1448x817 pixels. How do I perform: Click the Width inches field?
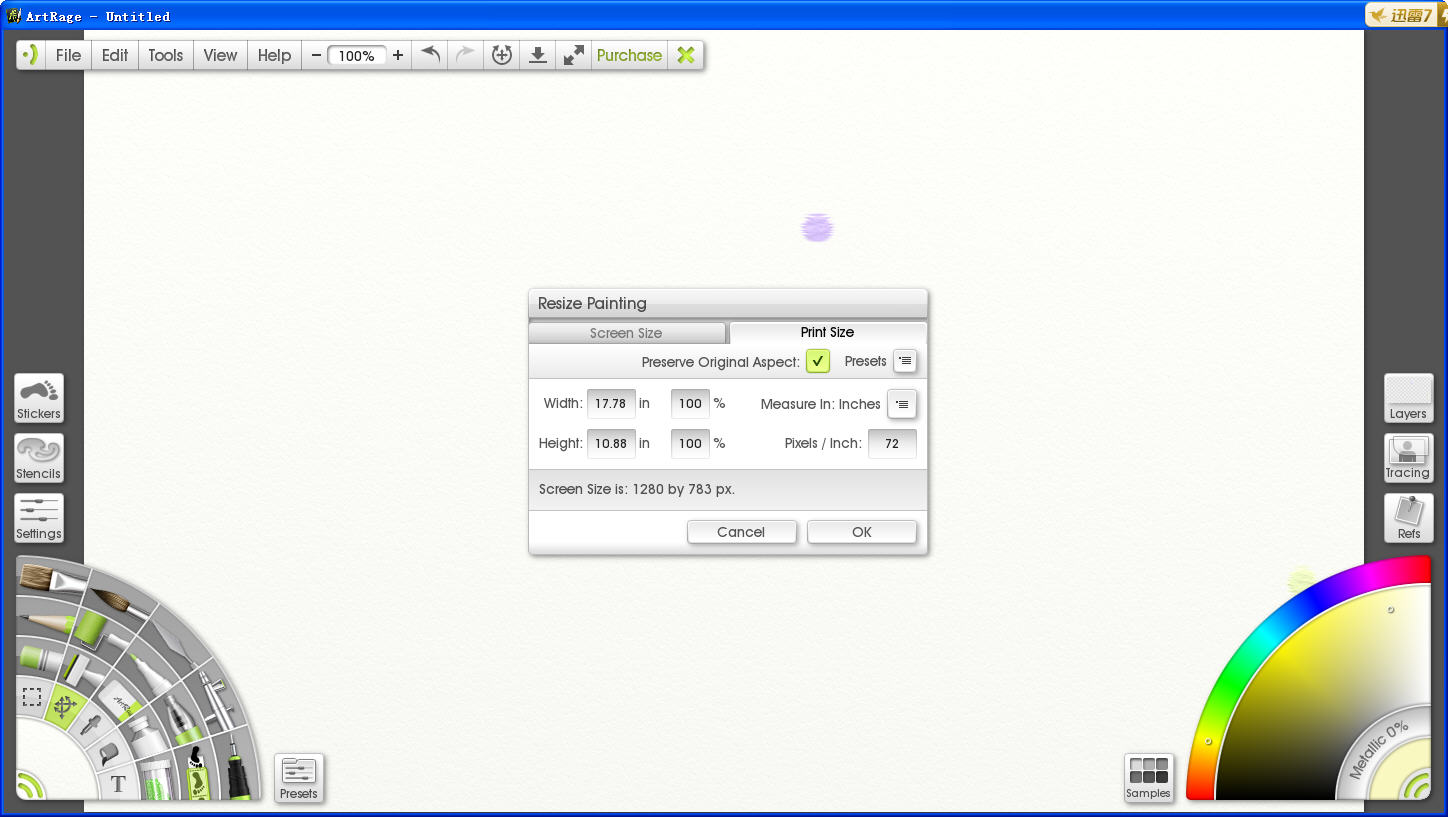point(611,404)
